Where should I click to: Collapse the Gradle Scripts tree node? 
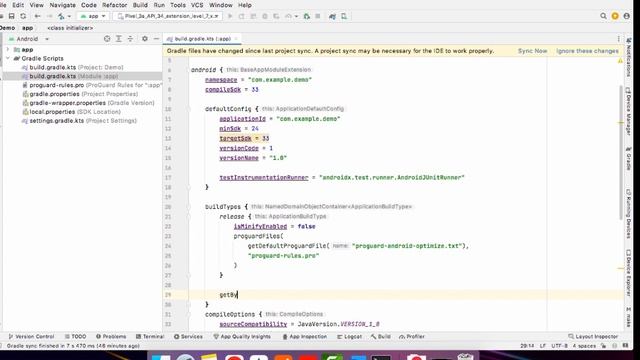[8, 58]
